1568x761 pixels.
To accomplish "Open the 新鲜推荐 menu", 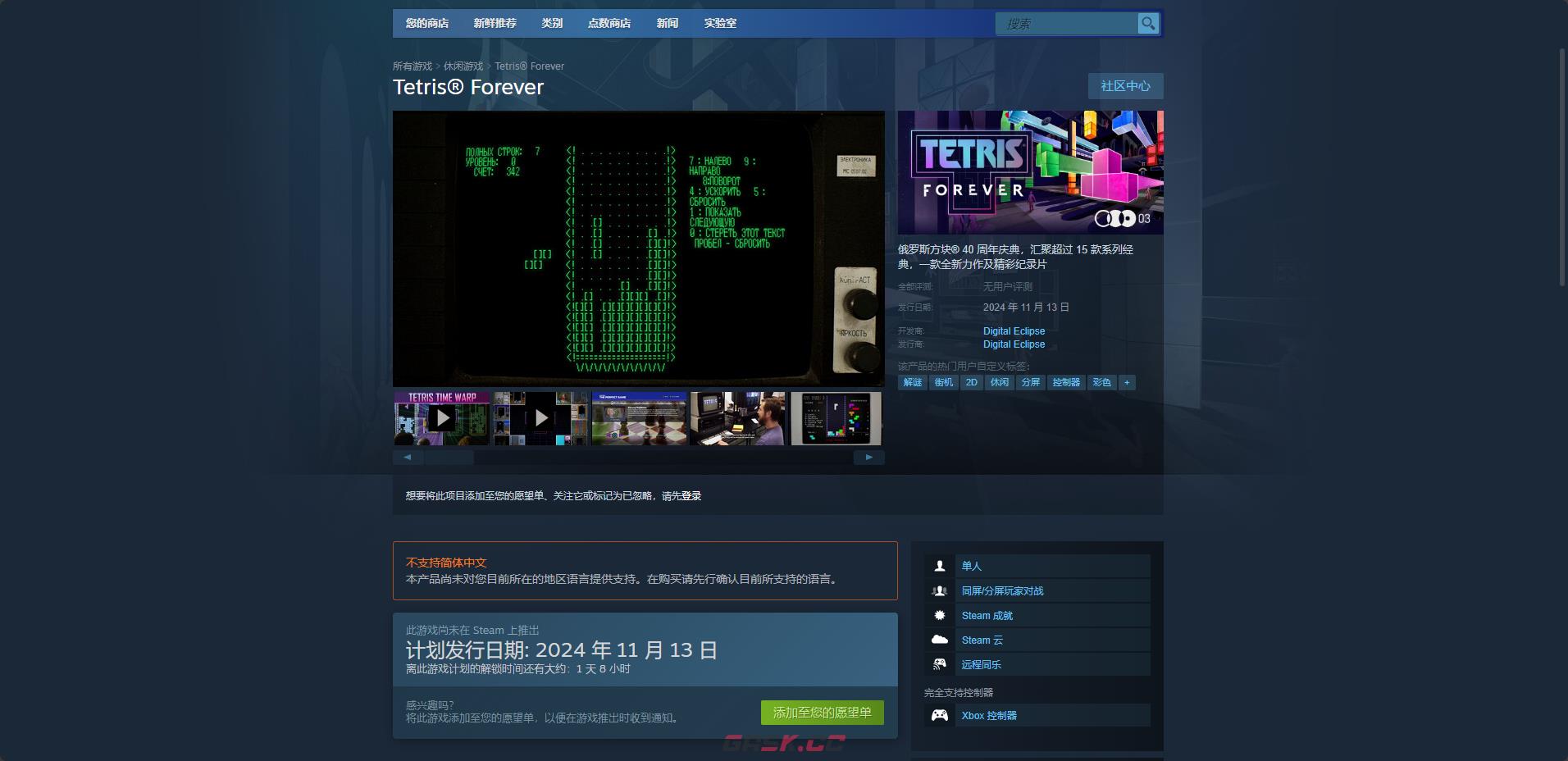I will (495, 23).
